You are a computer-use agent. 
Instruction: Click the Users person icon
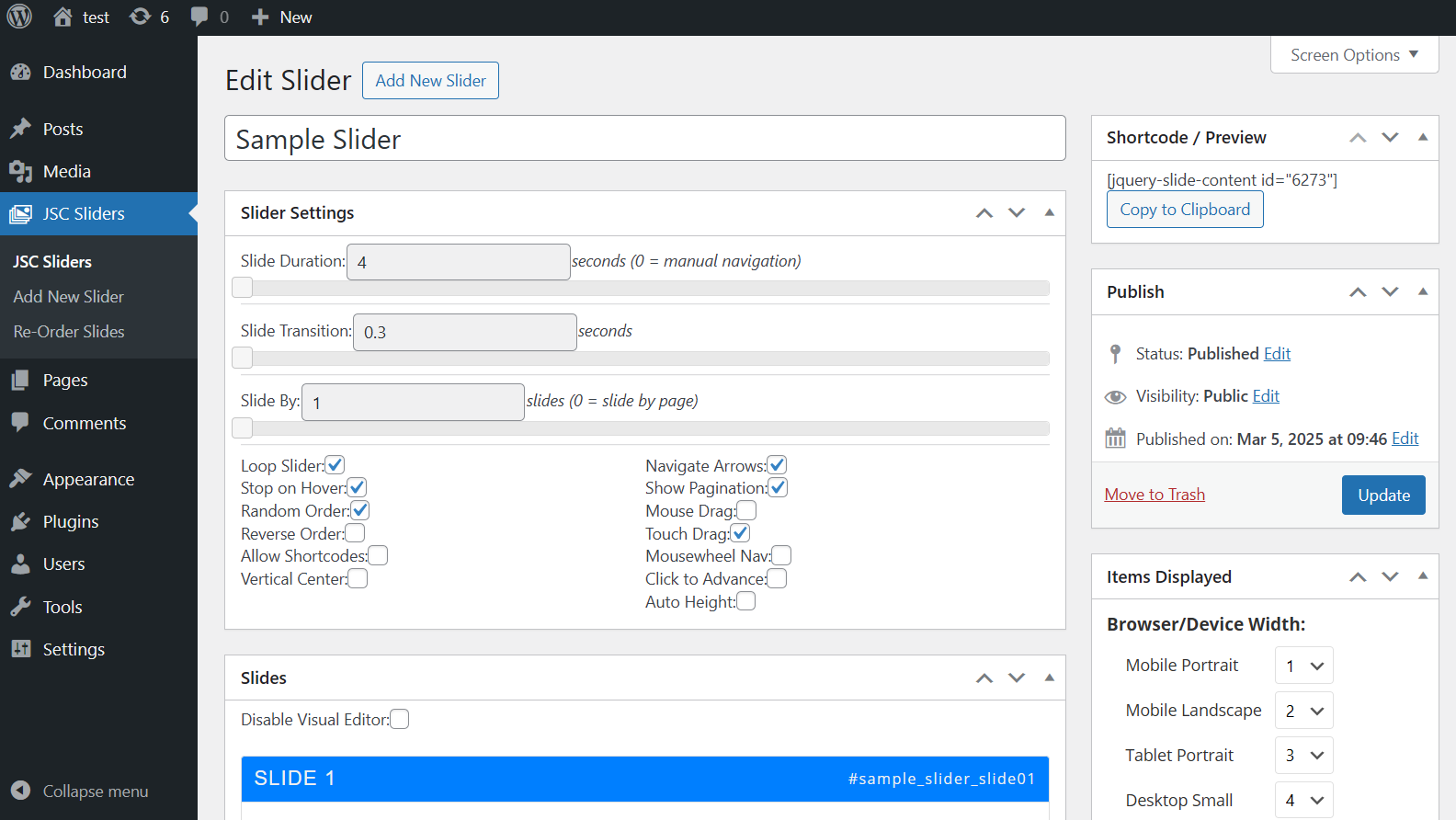[x=21, y=564]
